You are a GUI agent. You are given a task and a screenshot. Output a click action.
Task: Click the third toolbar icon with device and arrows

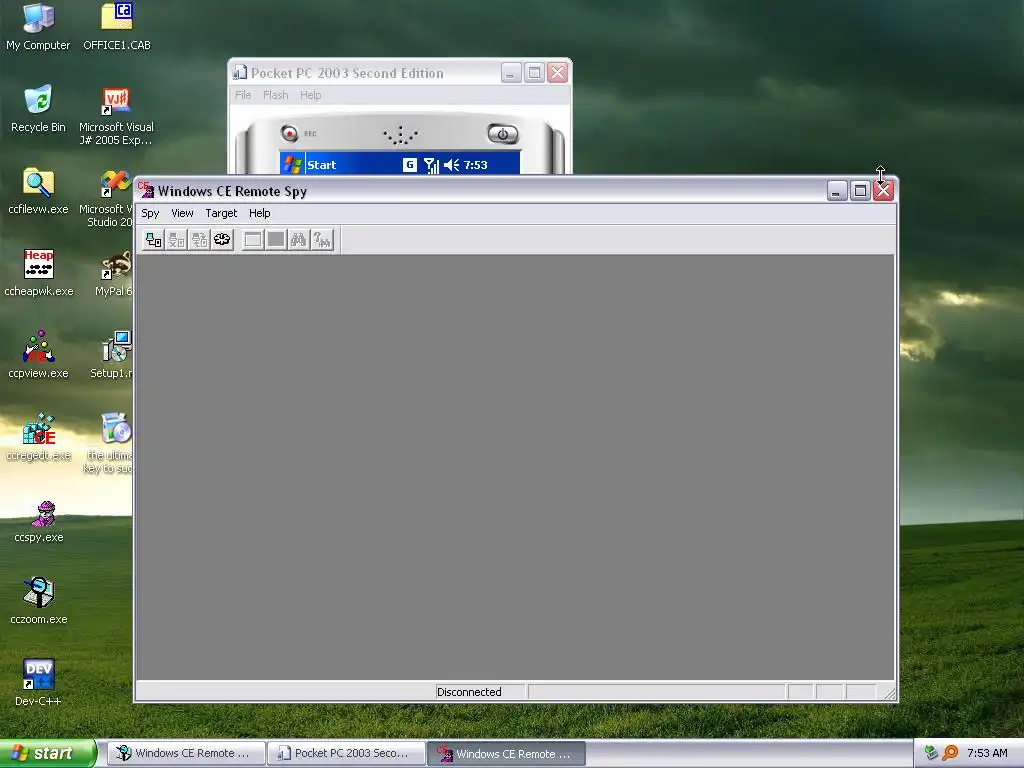click(199, 240)
